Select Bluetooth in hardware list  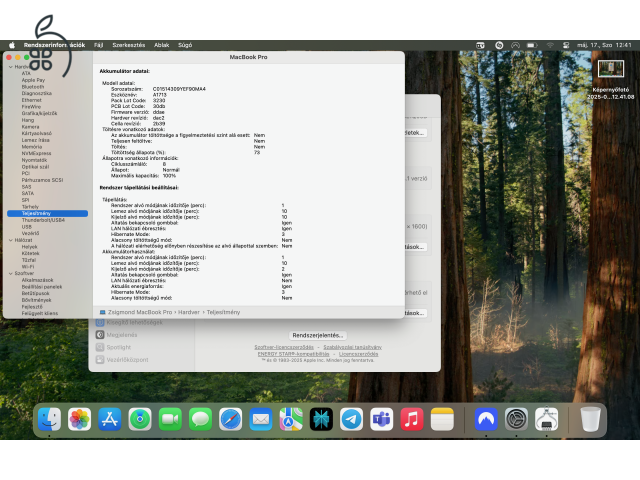click(33, 87)
